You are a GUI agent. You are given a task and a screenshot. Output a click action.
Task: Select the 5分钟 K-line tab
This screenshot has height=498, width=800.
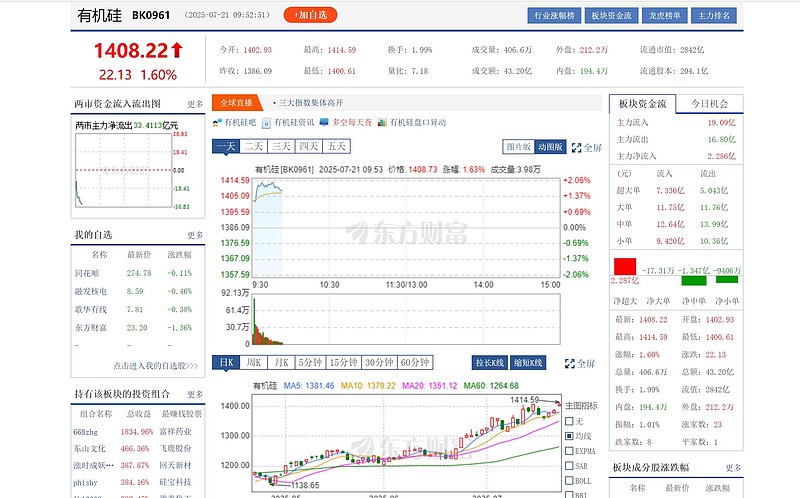(310, 362)
